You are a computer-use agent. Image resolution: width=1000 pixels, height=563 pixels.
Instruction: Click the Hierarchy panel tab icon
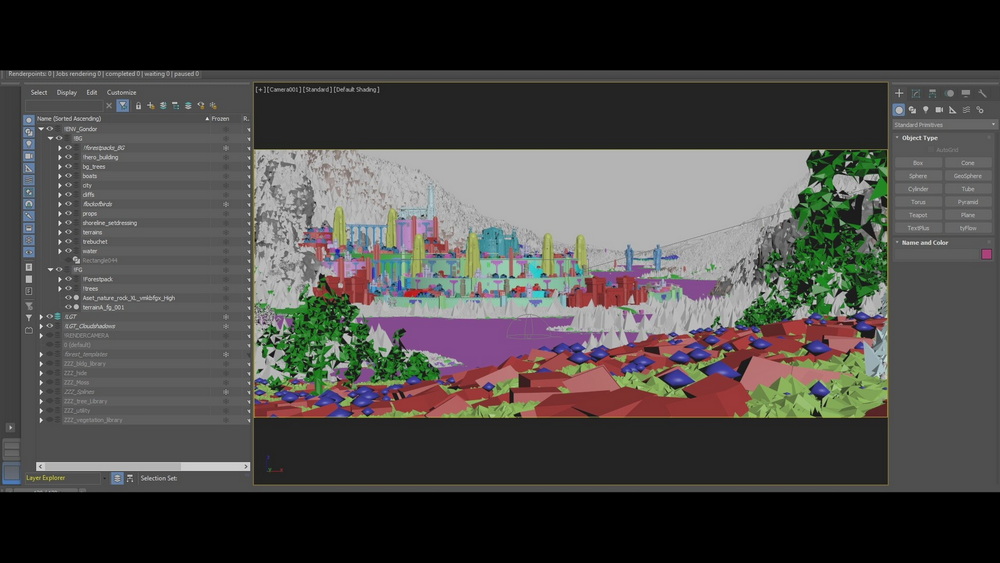932,94
